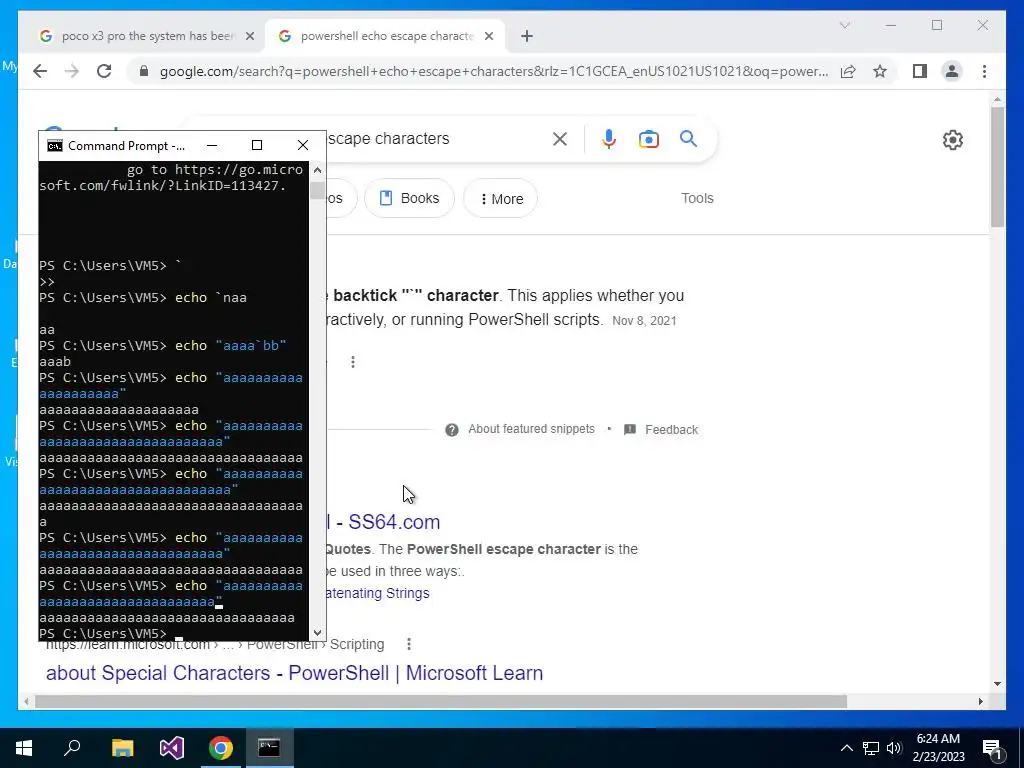Minimize the Command Prompt window

212,146
